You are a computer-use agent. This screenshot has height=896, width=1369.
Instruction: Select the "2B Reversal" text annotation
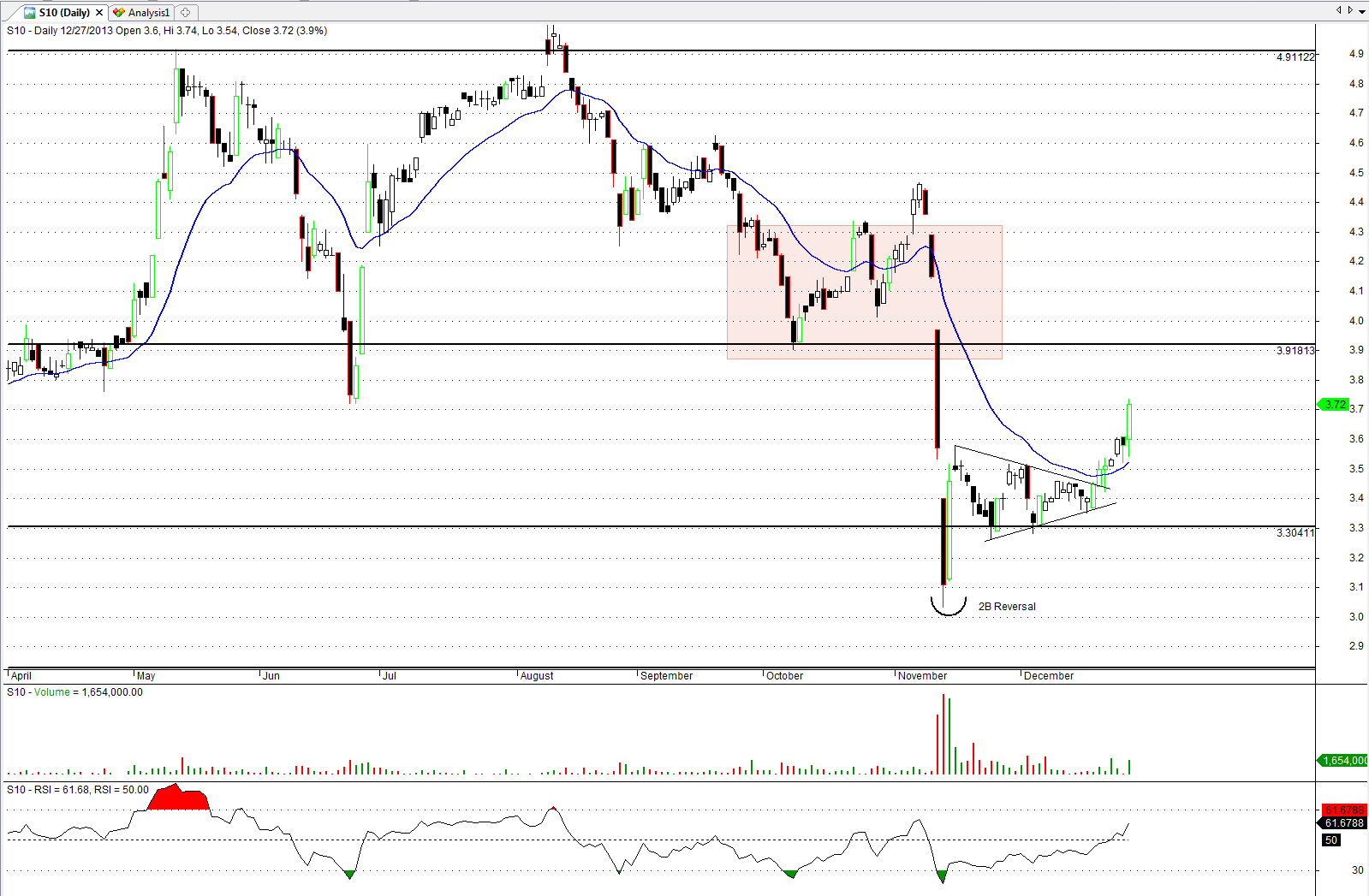[1007, 607]
